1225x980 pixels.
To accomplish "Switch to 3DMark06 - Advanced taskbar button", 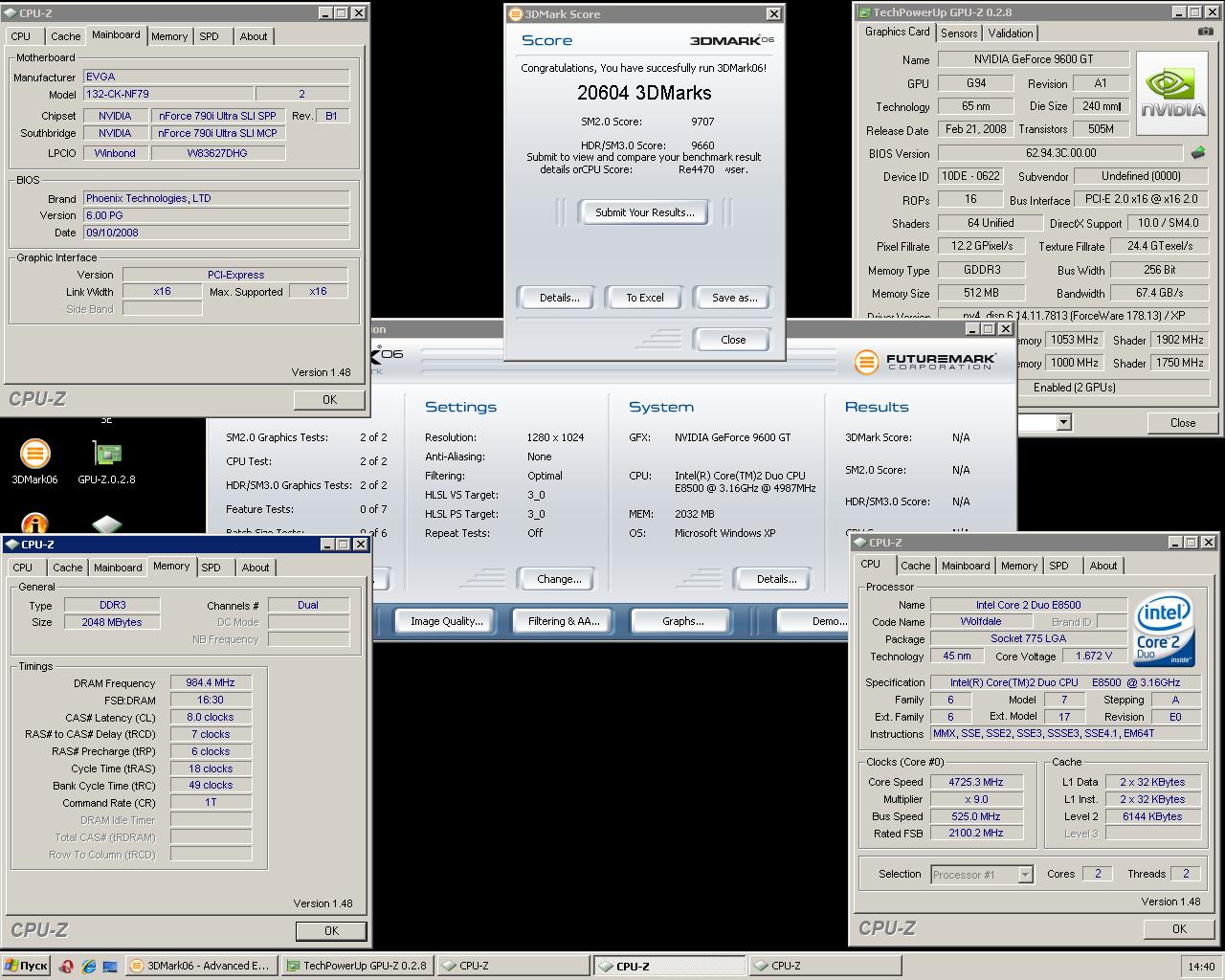I will click(x=202, y=966).
